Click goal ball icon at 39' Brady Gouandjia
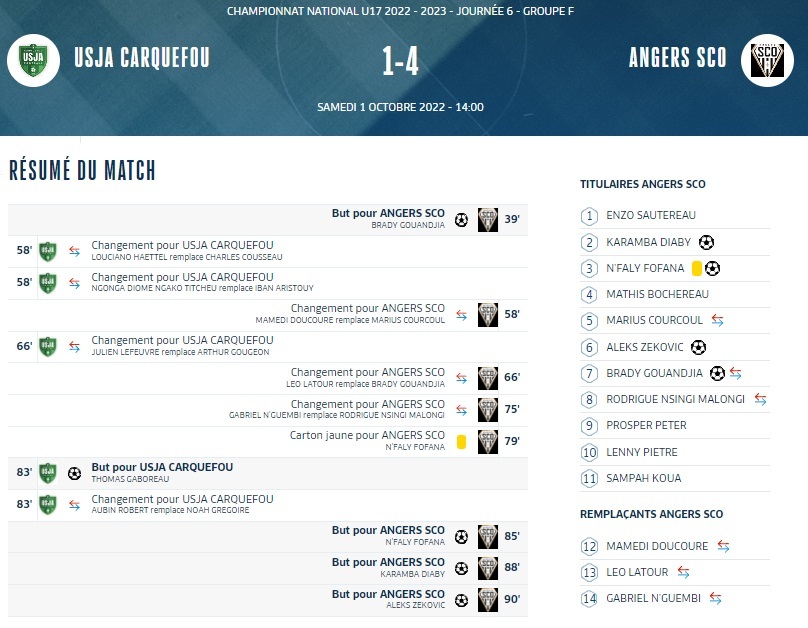 tap(461, 220)
